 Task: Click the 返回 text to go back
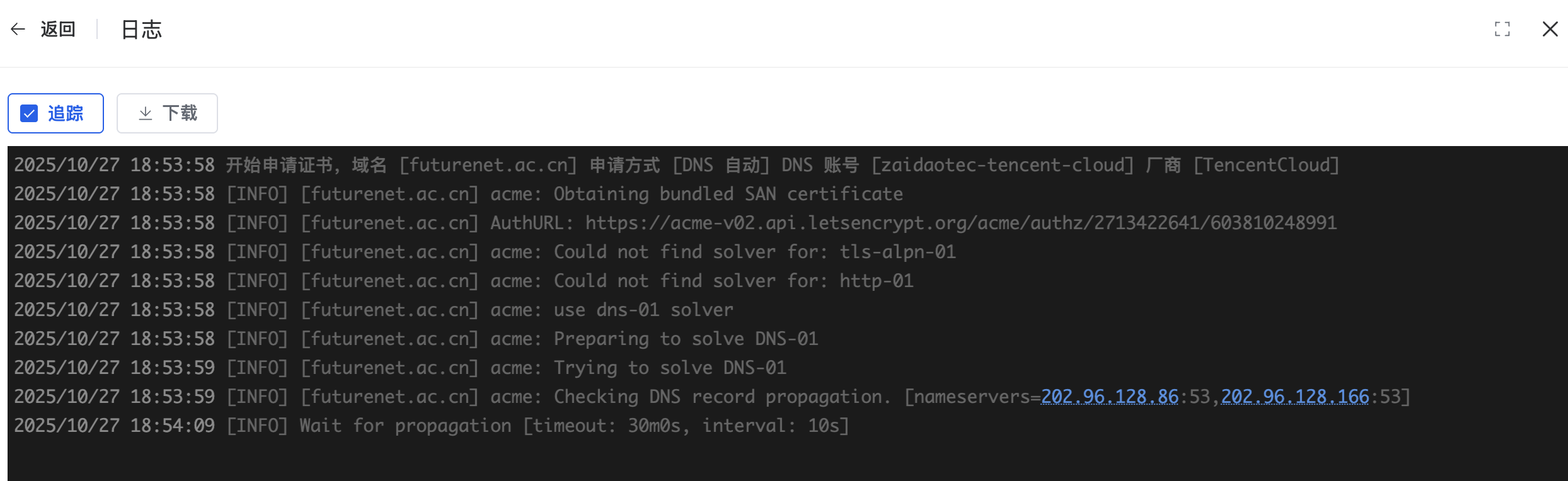[58, 29]
